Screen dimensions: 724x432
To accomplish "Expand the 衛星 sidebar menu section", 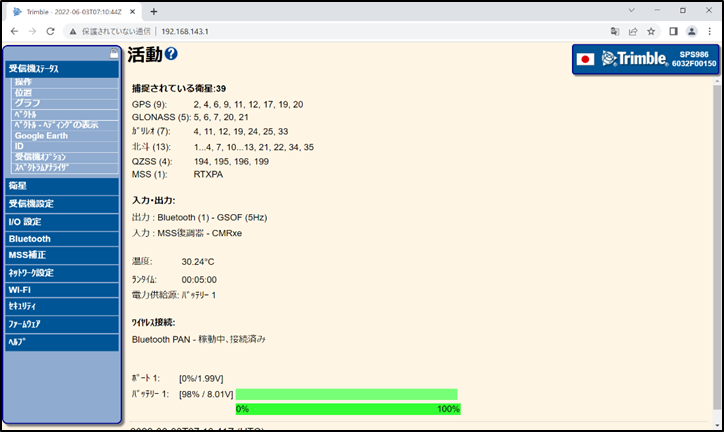I will 62,186.
